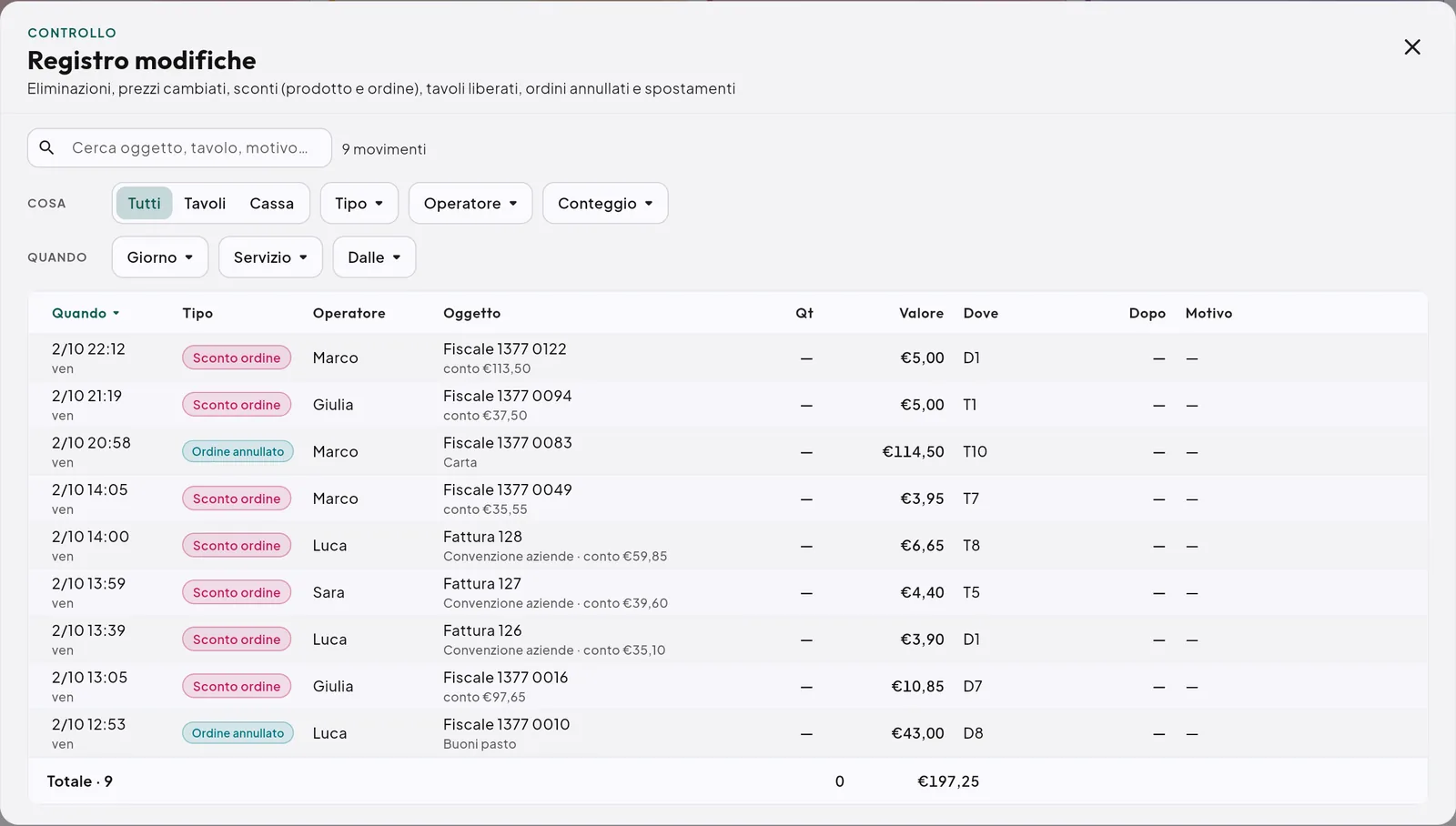Click the 9 movimenti count label
The width and height of the screenshot is (1456, 826).
pyautogui.click(x=384, y=149)
